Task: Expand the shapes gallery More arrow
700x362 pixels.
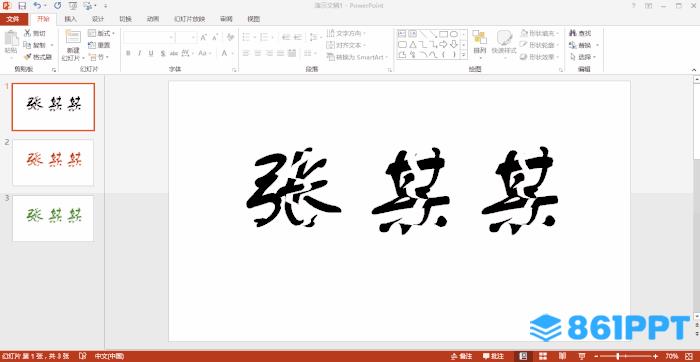Action: tap(464, 55)
